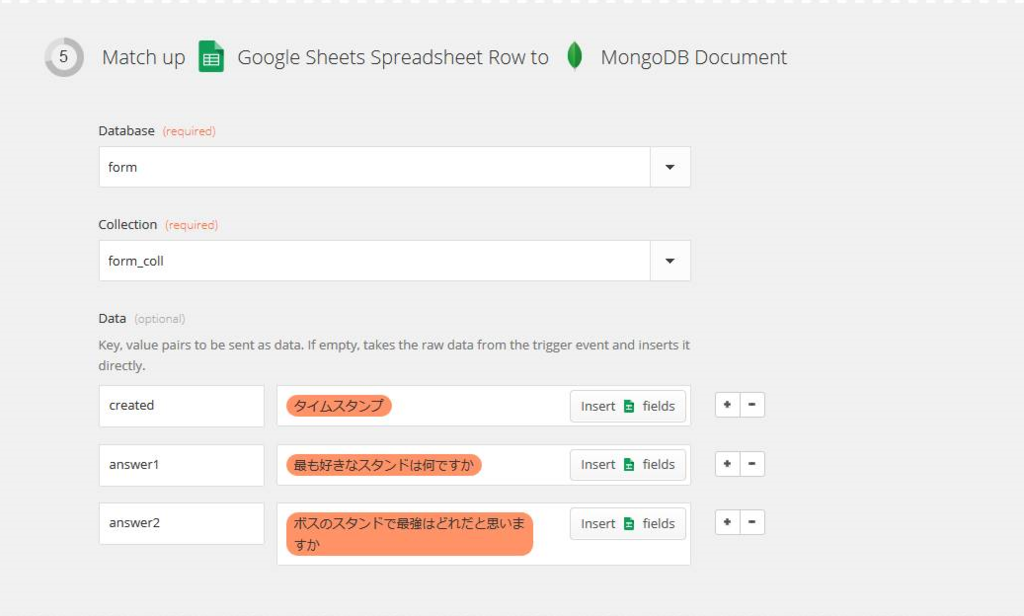Click Insert fields button in answer1 row
This screenshot has height=616, width=1024.
(x=628, y=464)
